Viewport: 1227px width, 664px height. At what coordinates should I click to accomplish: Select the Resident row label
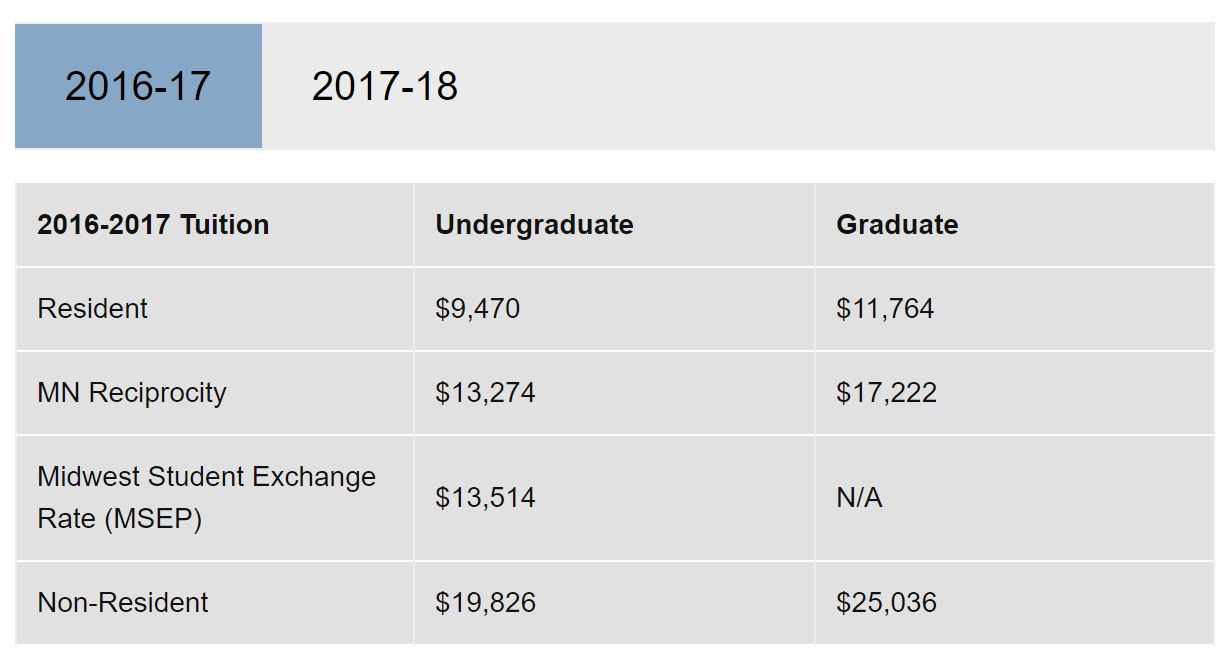point(92,309)
